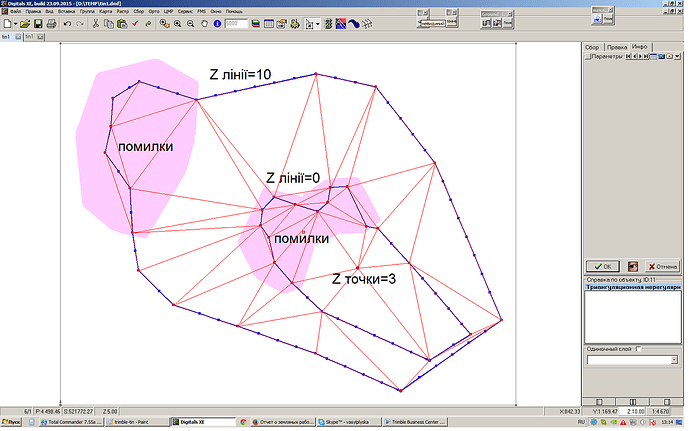Copy the selected objects
Viewport: 690px width, 431px height.
pos(109,24)
